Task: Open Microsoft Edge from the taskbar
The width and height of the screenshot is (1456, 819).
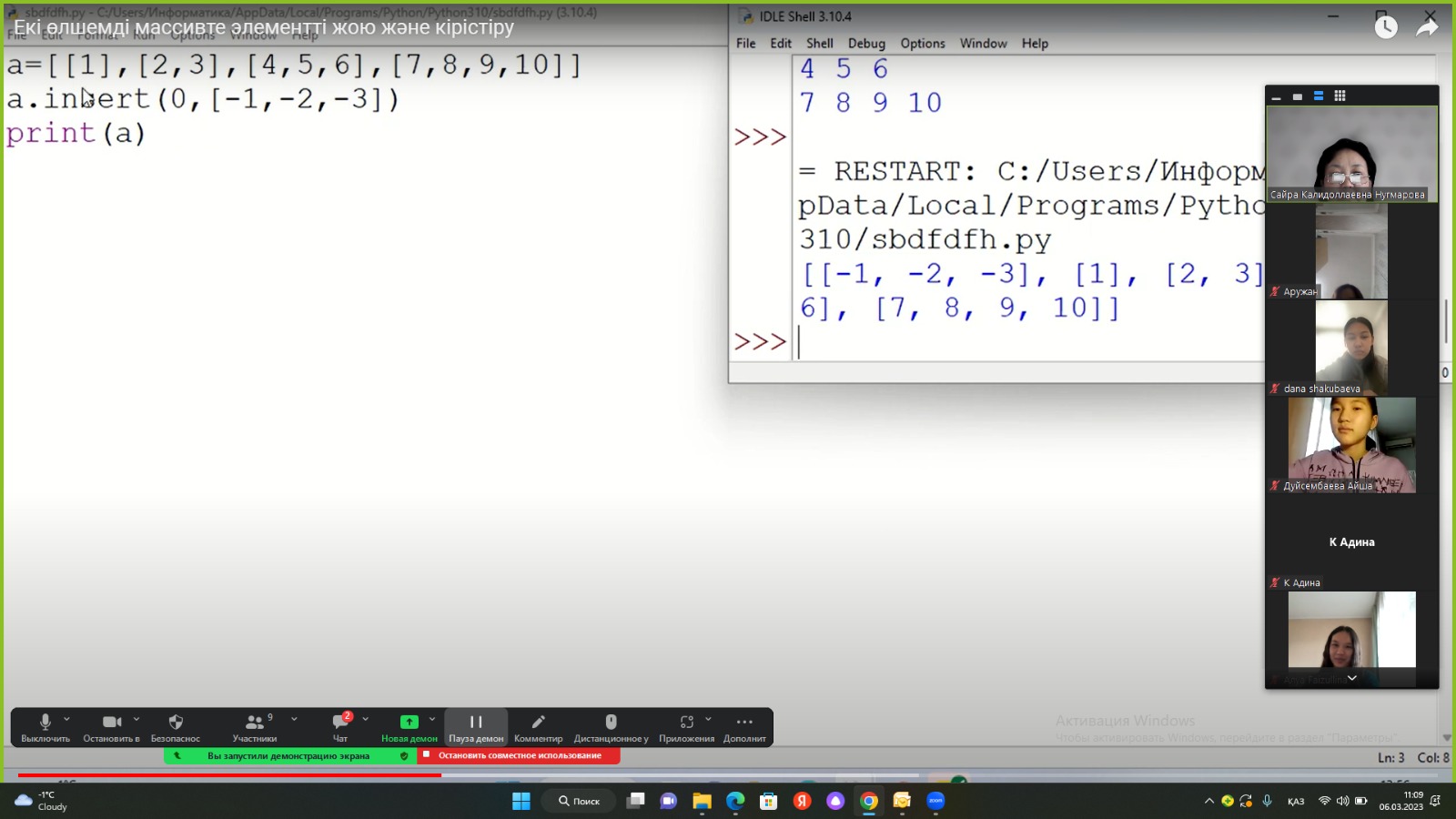Action: coord(735,801)
